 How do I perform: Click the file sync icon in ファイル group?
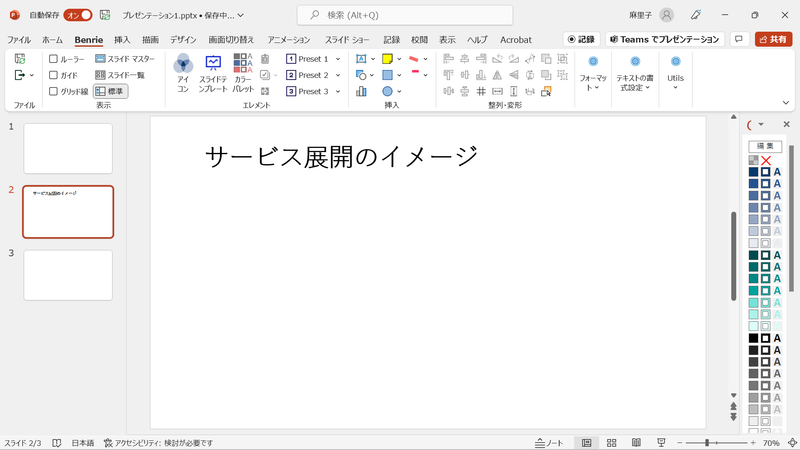pyautogui.click(x=20, y=59)
